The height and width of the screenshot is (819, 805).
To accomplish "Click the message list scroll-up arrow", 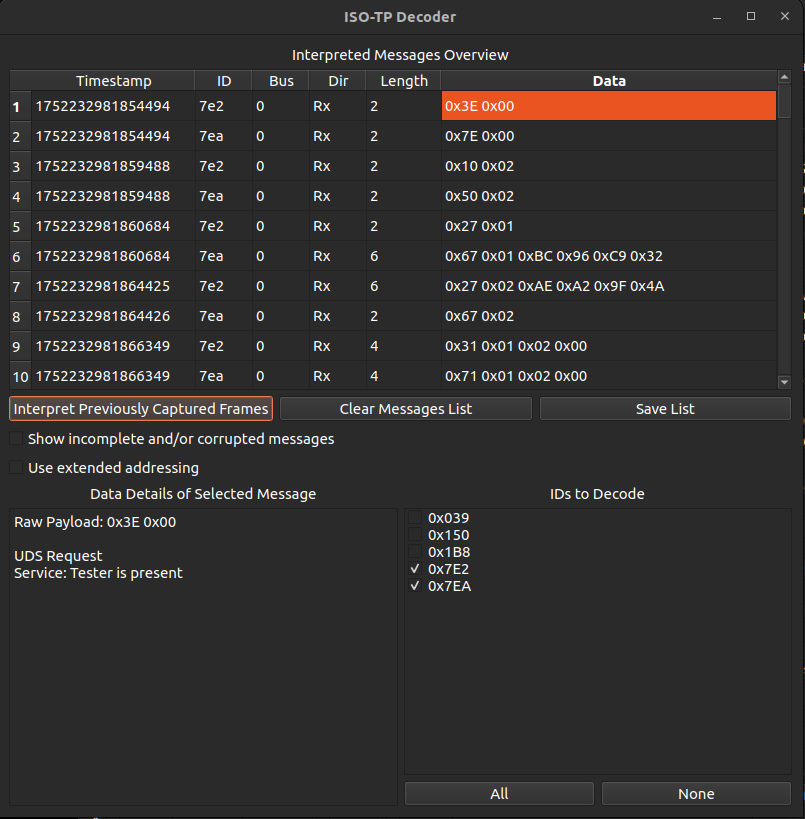I will click(784, 78).
